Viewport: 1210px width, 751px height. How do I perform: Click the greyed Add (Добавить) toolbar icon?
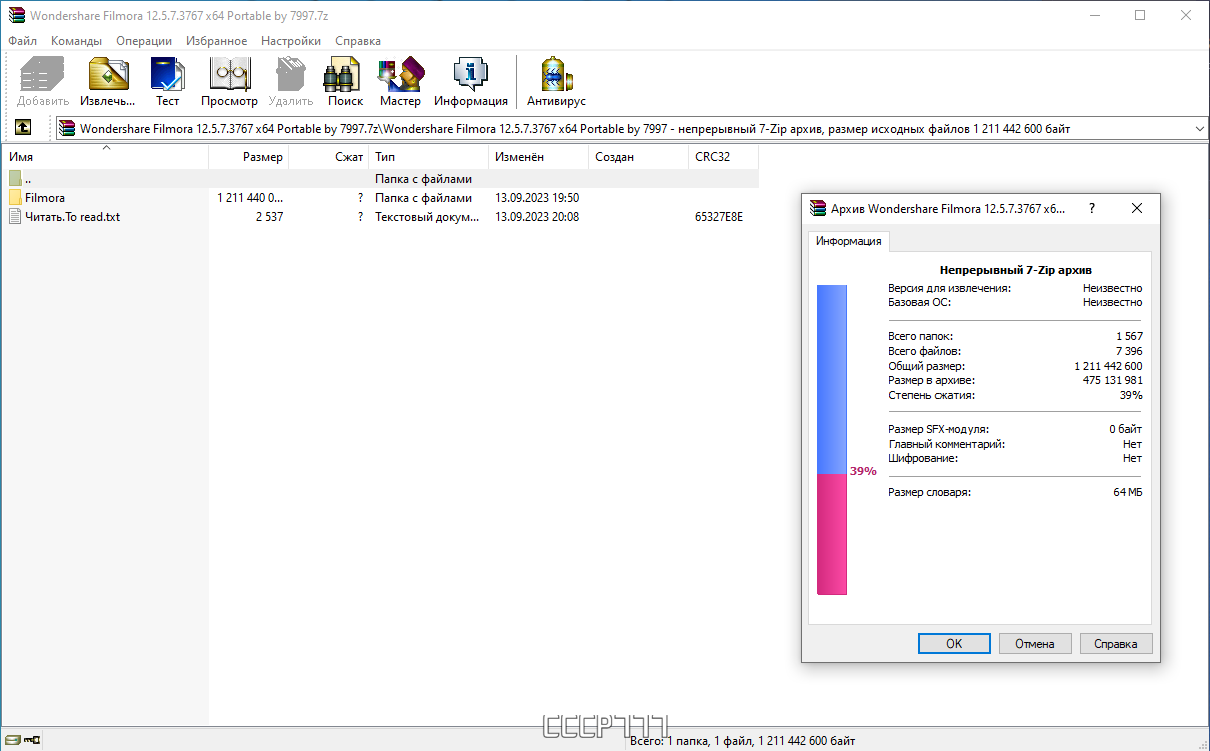43,75
